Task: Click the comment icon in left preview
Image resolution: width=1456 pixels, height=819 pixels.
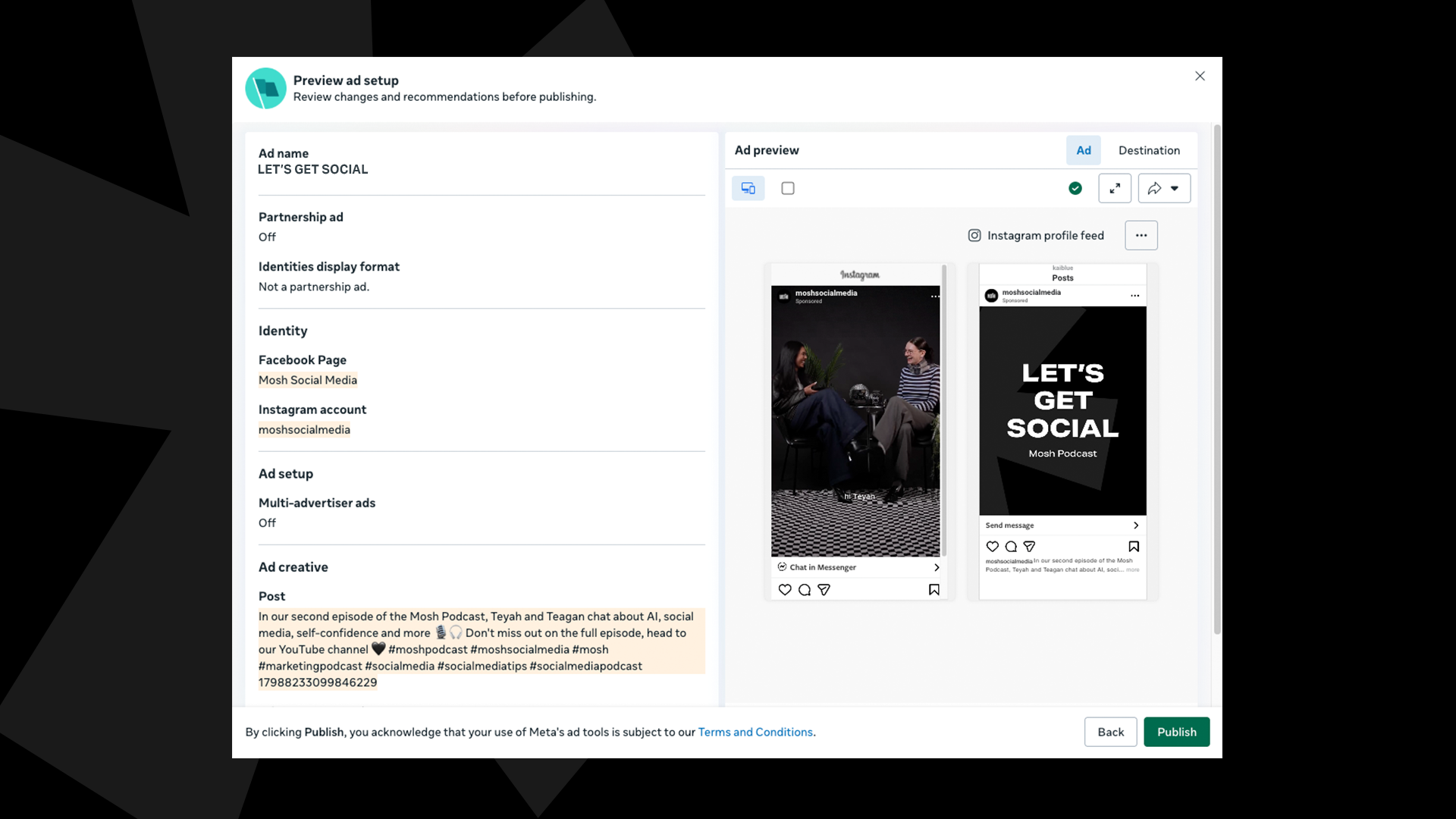Action: coord(804,589)
